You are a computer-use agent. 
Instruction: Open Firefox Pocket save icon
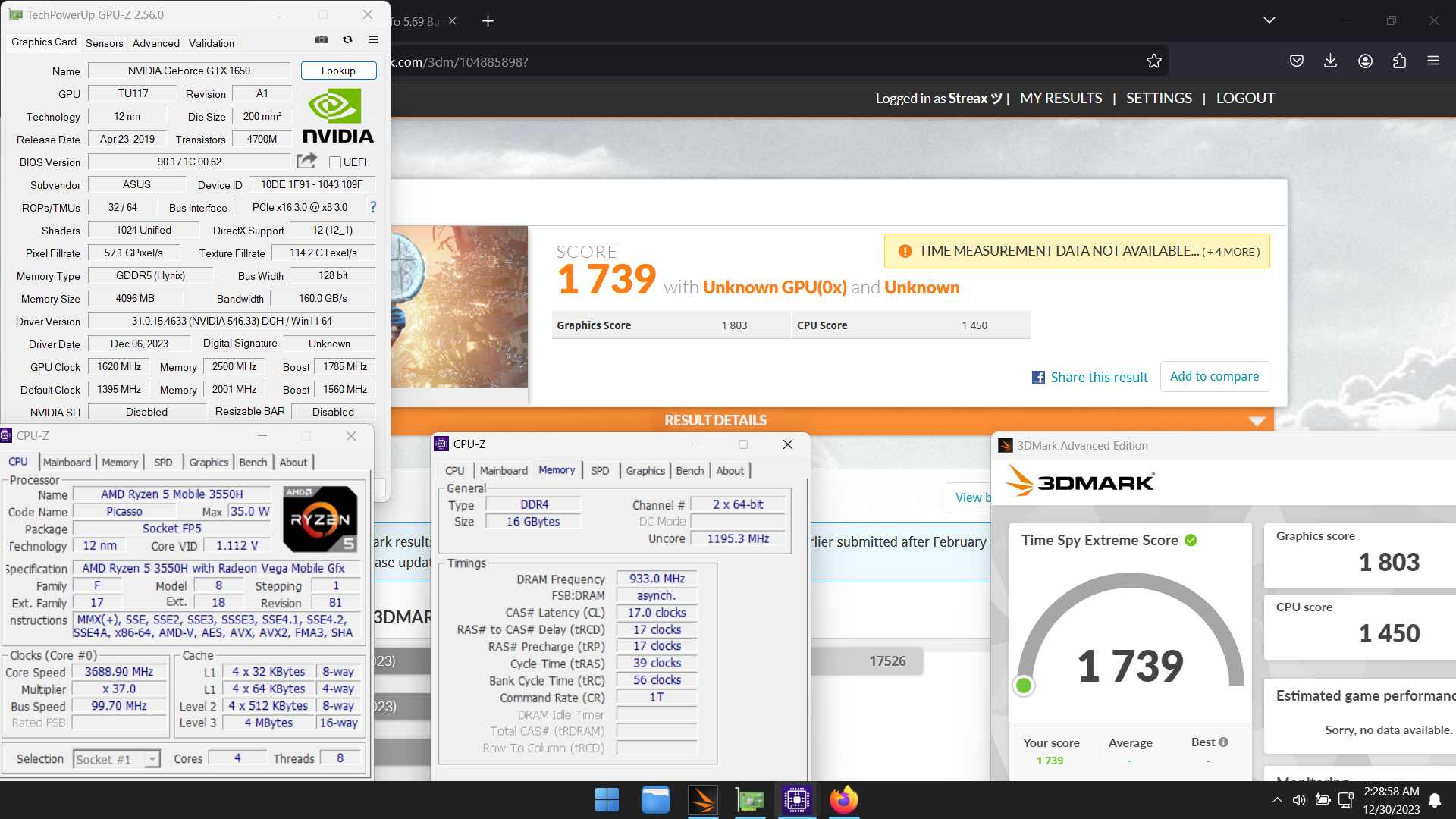(1297, 61)
